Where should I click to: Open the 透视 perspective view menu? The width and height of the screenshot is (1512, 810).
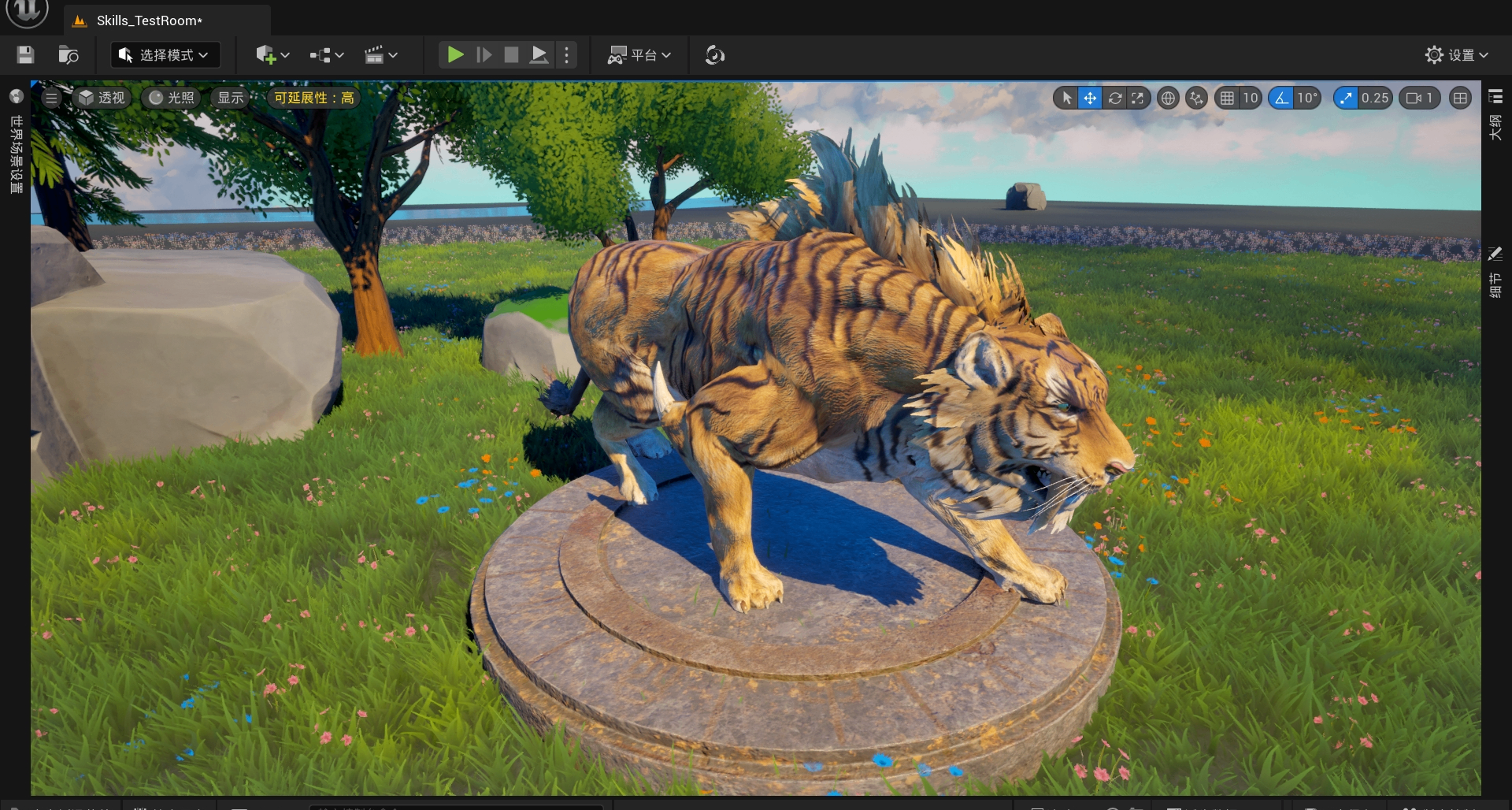(x=102, y=98)
